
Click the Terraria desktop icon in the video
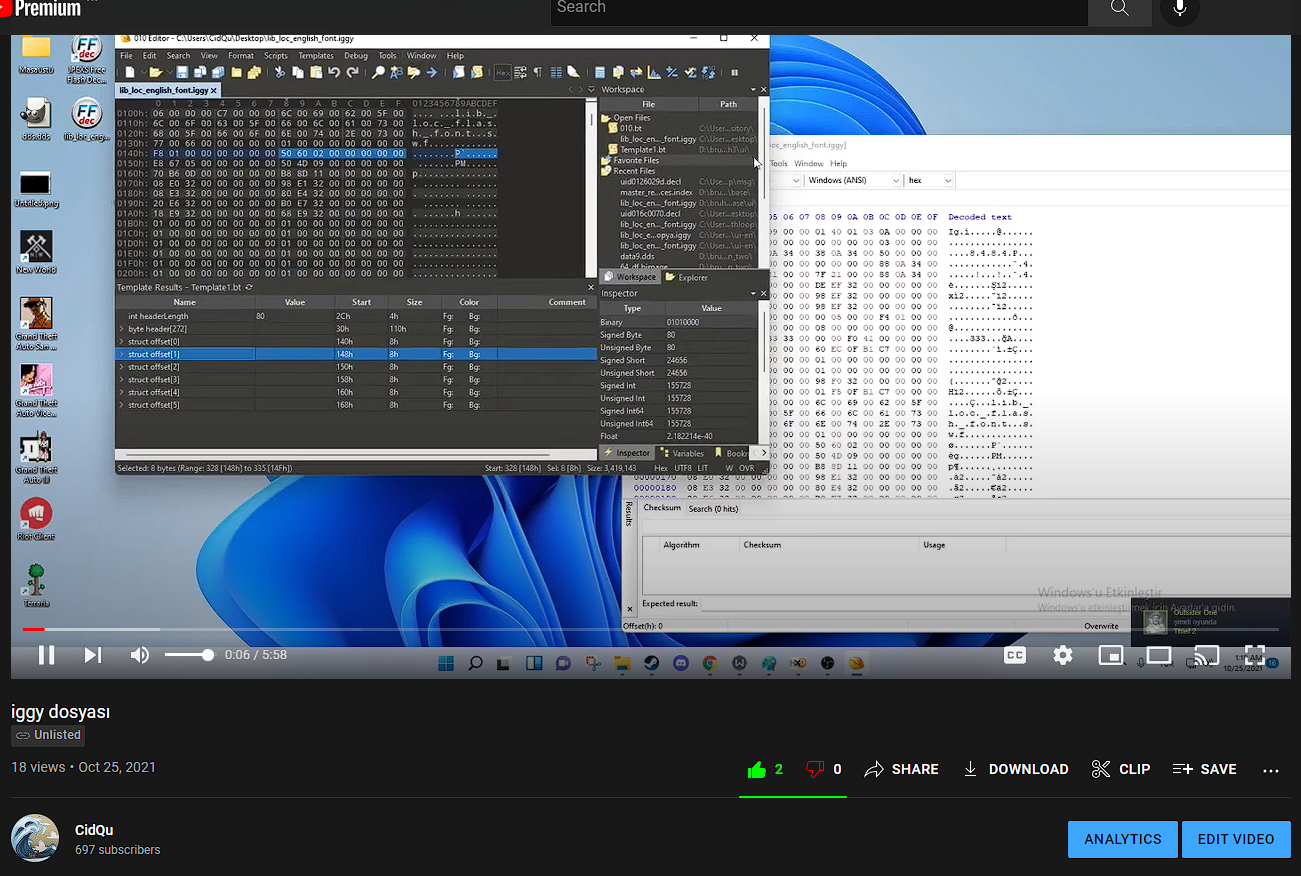[36, 584]
